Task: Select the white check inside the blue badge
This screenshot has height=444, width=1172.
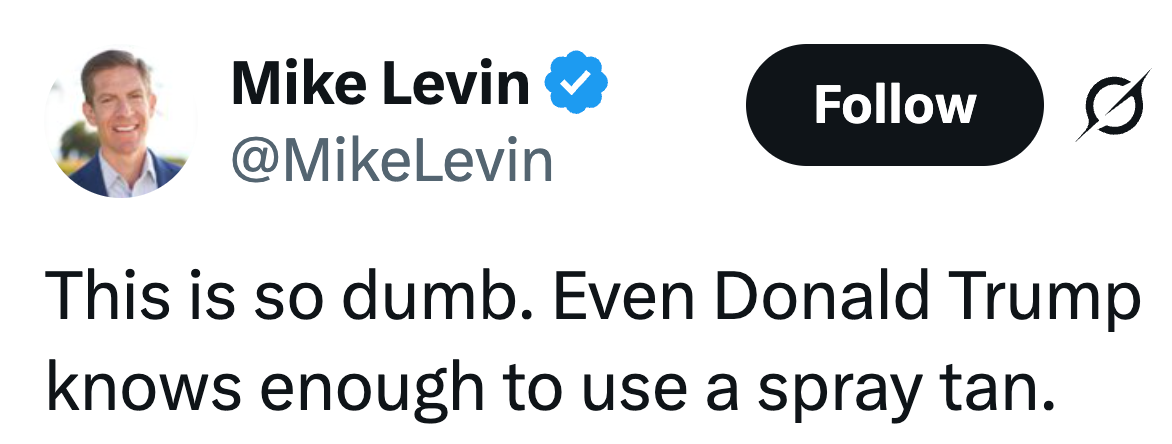Action: tap(576, 83)
